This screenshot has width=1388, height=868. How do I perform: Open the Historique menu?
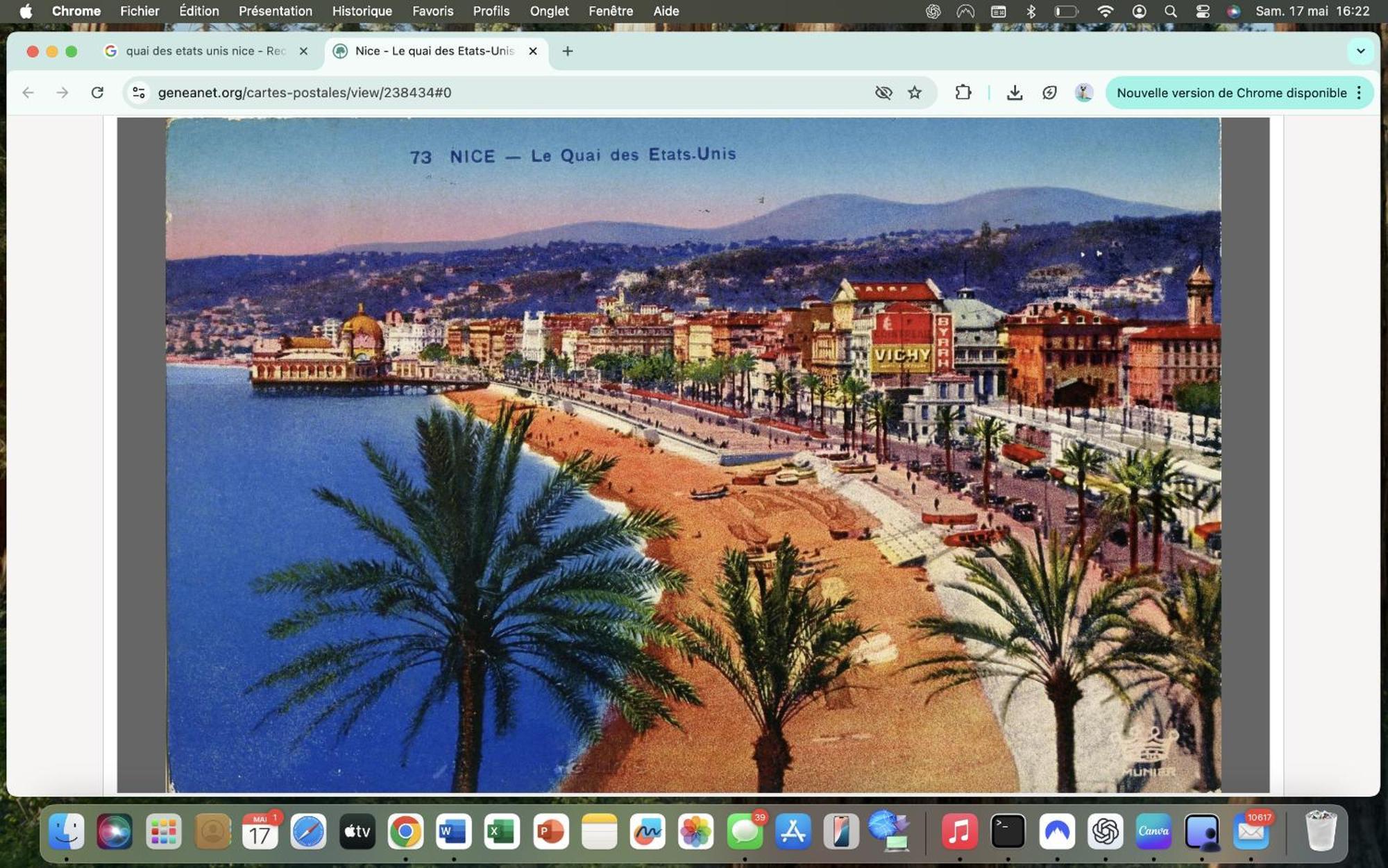(362, 11)
